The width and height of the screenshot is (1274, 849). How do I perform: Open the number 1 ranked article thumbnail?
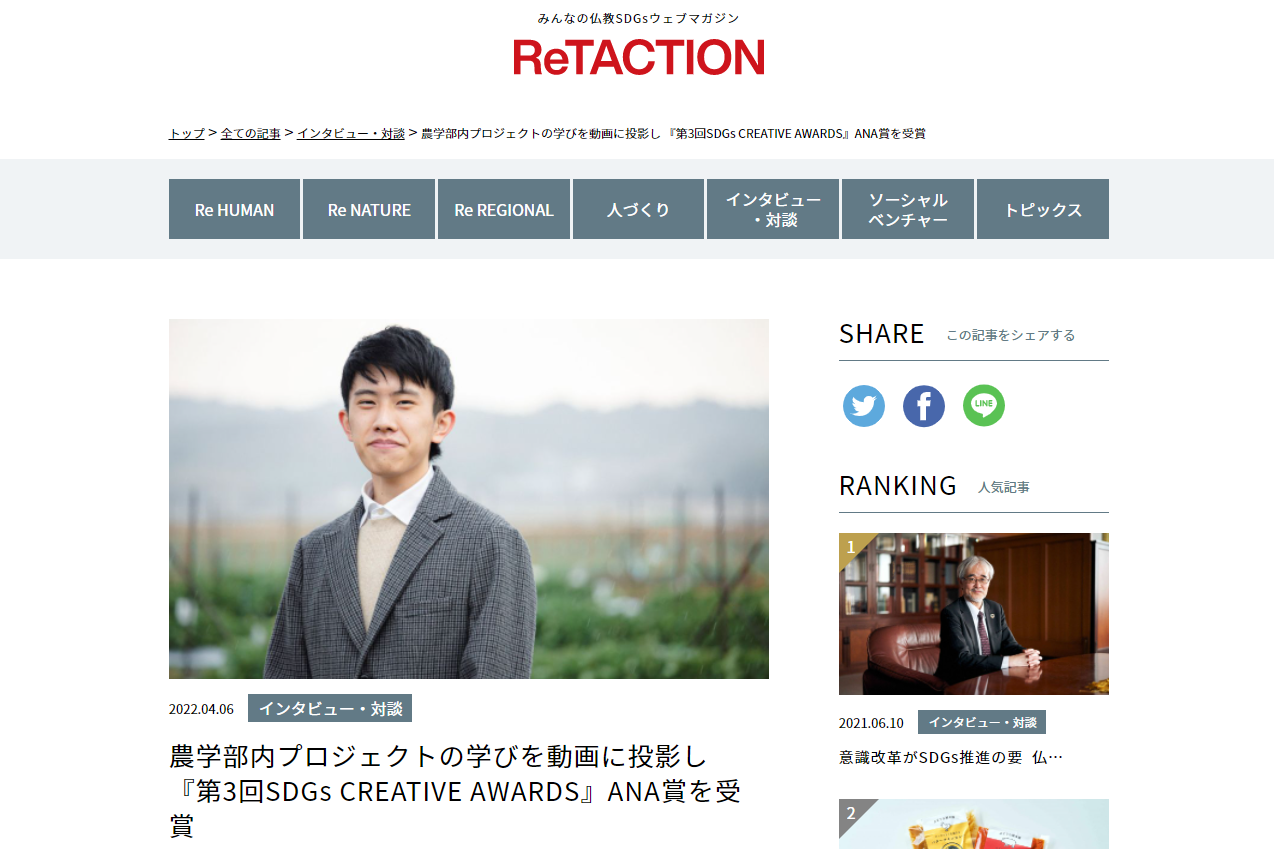(x=974, y=614)
